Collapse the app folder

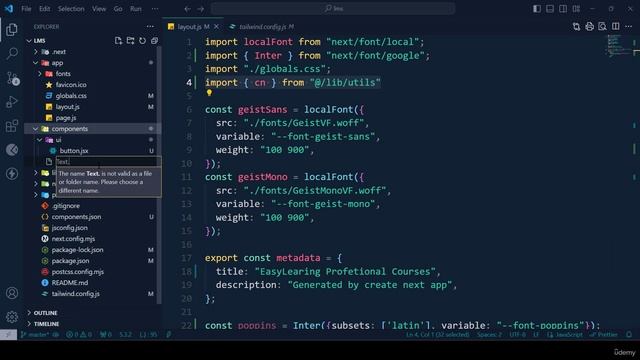[x=36, y=63]
